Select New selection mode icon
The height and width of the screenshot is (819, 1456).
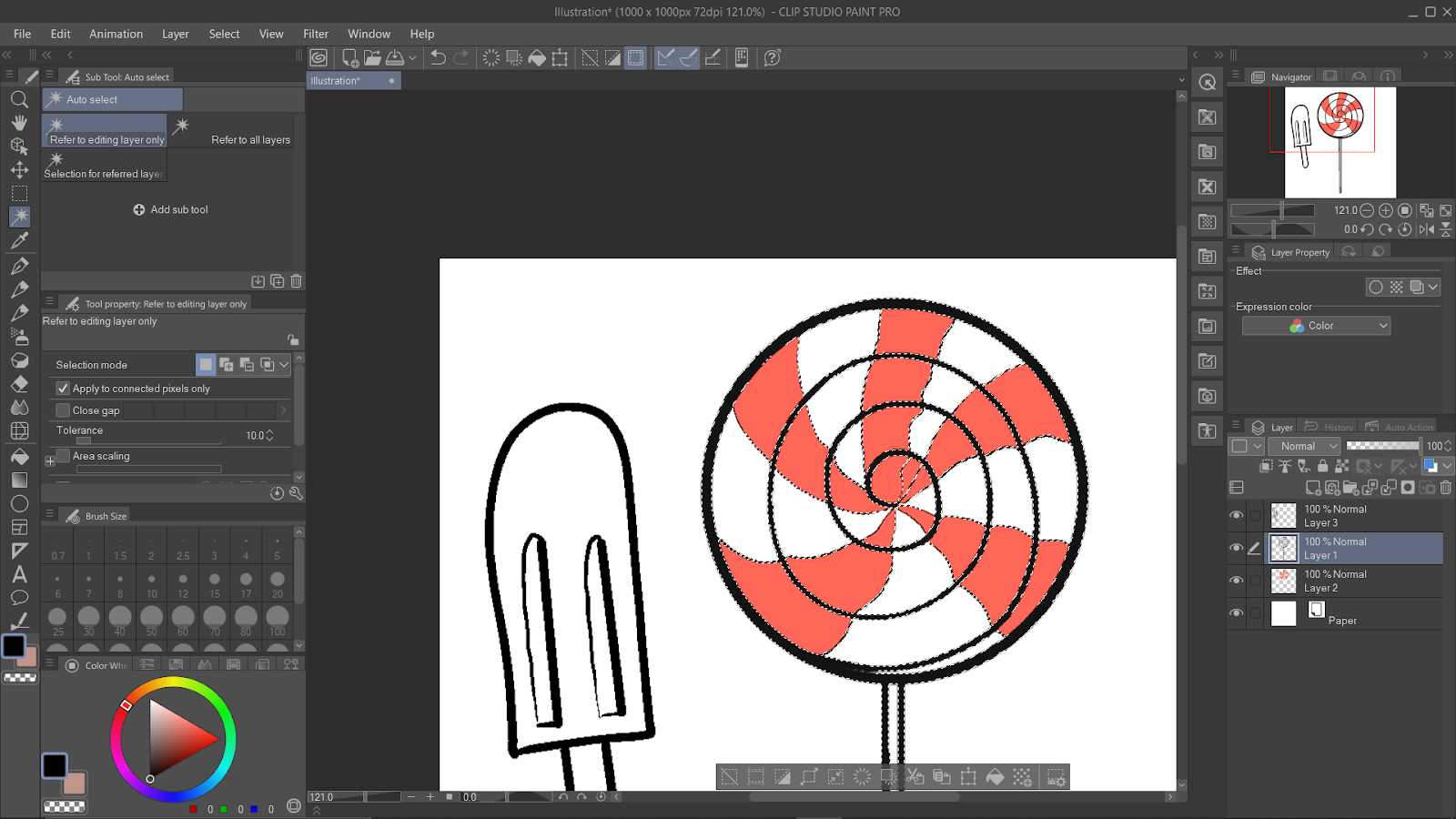click(207, 365)
